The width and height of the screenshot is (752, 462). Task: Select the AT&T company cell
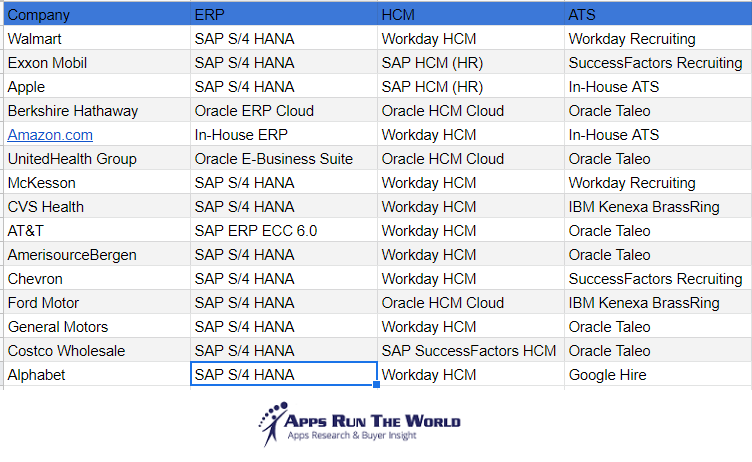point(97,230)
